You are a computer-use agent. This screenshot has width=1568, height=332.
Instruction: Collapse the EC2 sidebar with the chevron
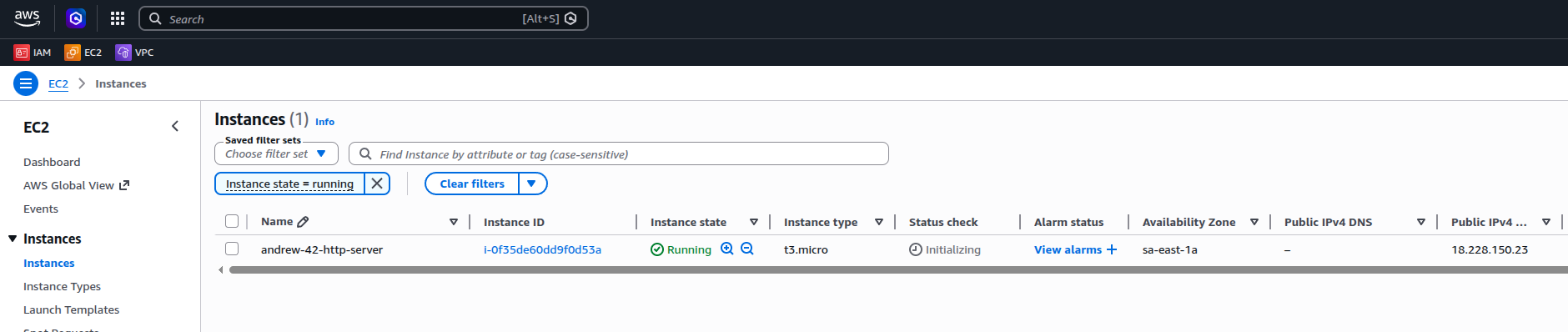click(175, 127)
